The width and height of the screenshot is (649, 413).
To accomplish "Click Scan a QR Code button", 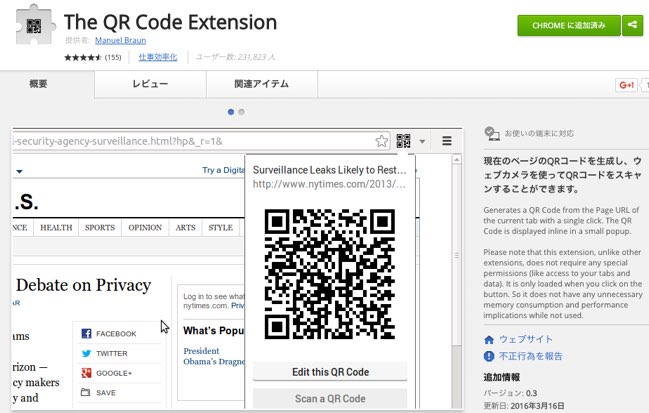I will coord(330,399).
